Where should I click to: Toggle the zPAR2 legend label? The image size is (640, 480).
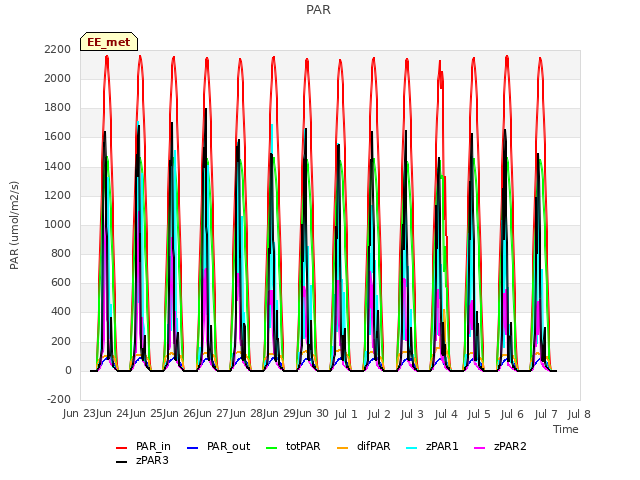coord(510,447)
